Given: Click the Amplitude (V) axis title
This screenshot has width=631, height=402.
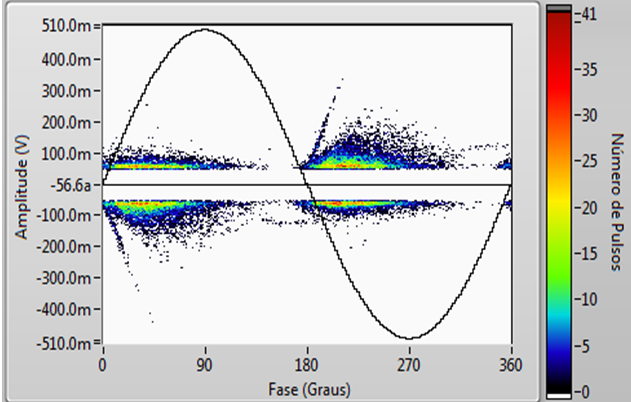Looking at the screenshot, I should pos(20,184).
